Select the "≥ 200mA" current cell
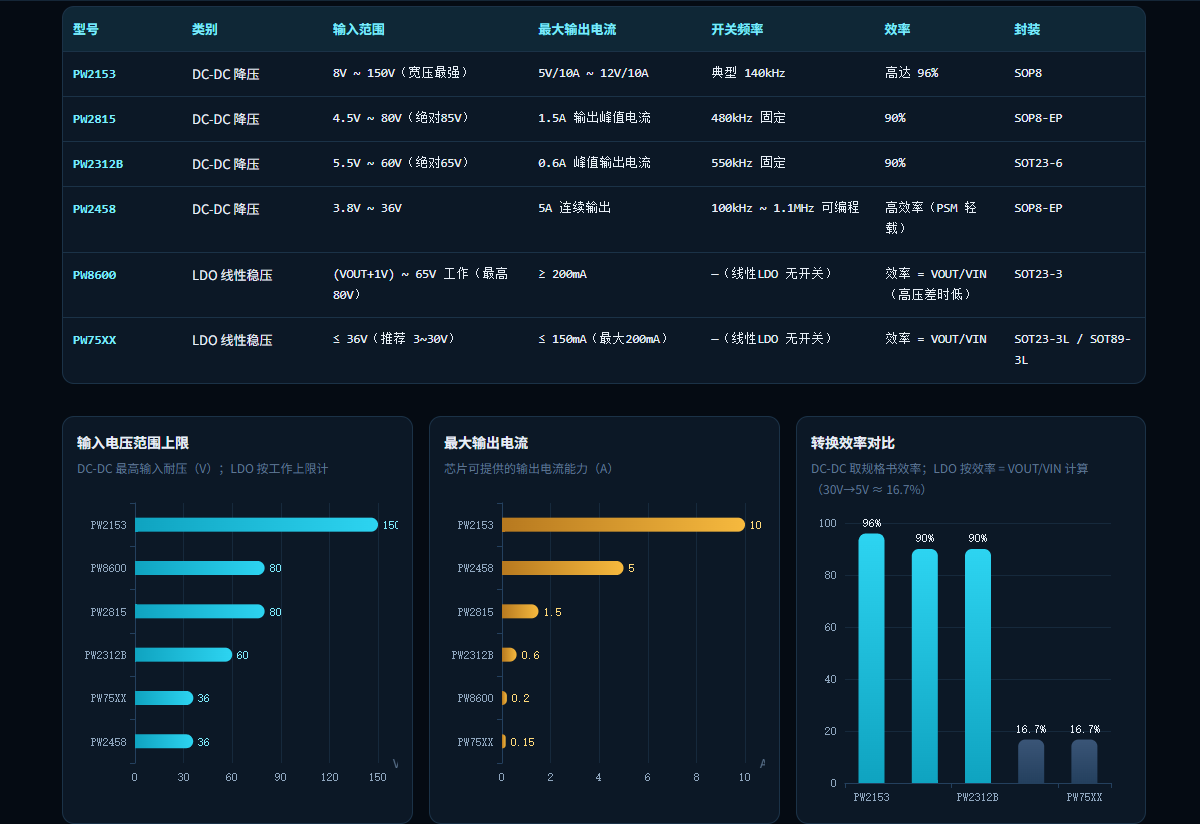This screenshot has height=824, width=1200. (562, 274)
